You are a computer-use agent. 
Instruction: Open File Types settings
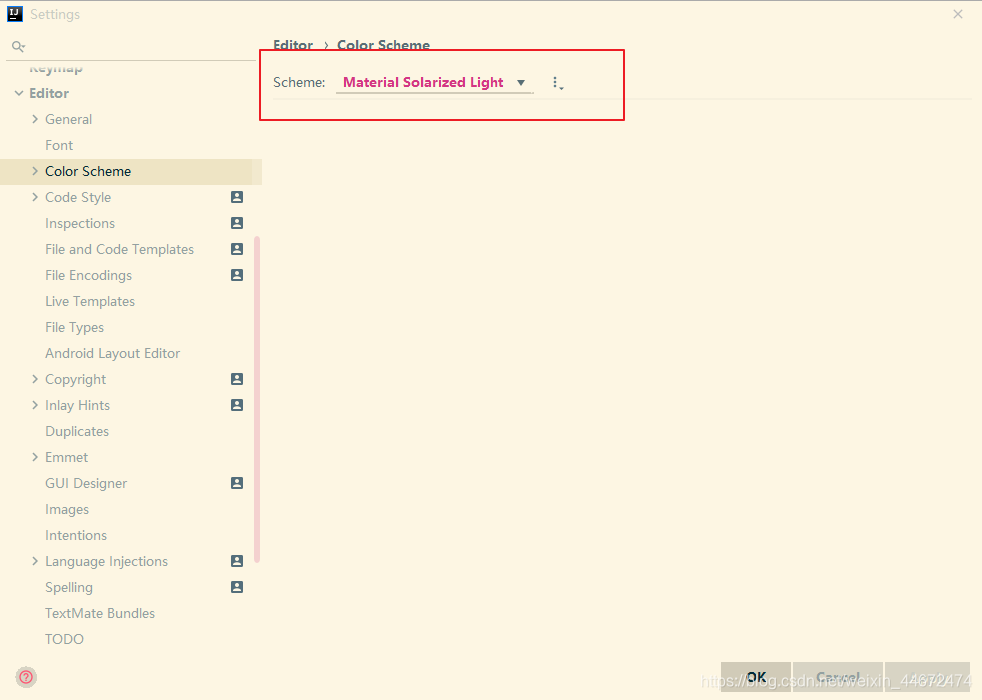(74, 327)
